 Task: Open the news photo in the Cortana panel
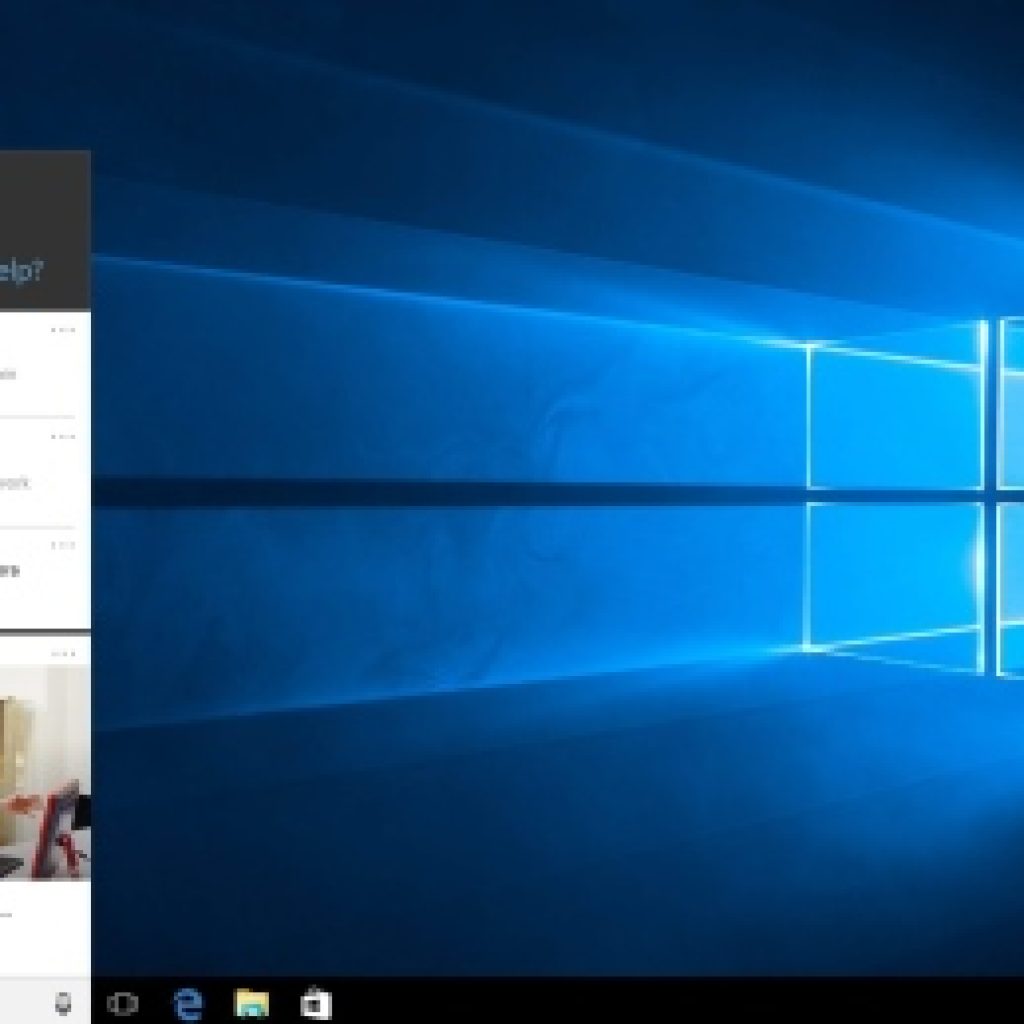tap(45, 772)
